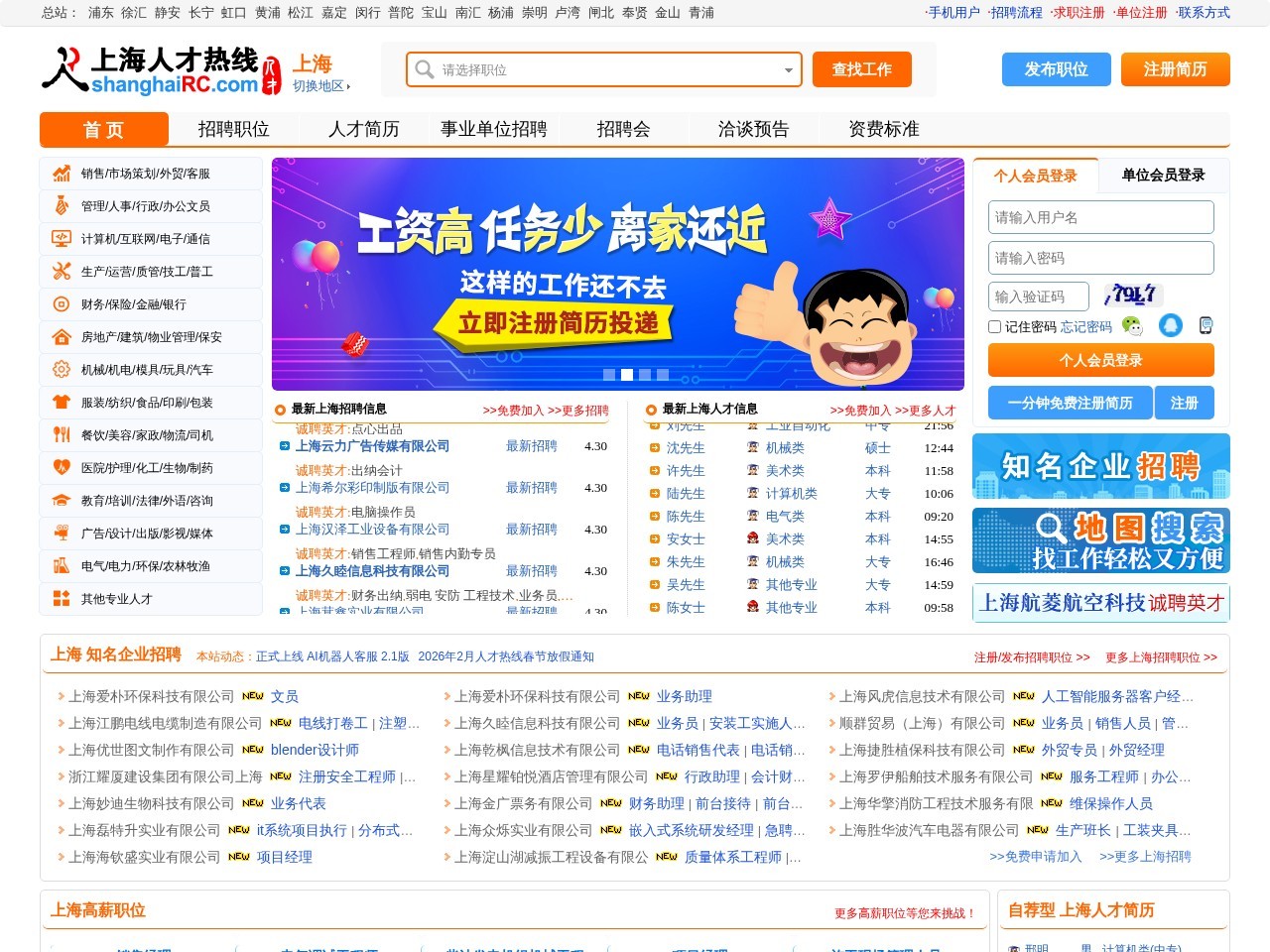Click the 浦东 district link in the top bar
The height and width of the screenshot is (952, 1270).
[x=101, y=13]
